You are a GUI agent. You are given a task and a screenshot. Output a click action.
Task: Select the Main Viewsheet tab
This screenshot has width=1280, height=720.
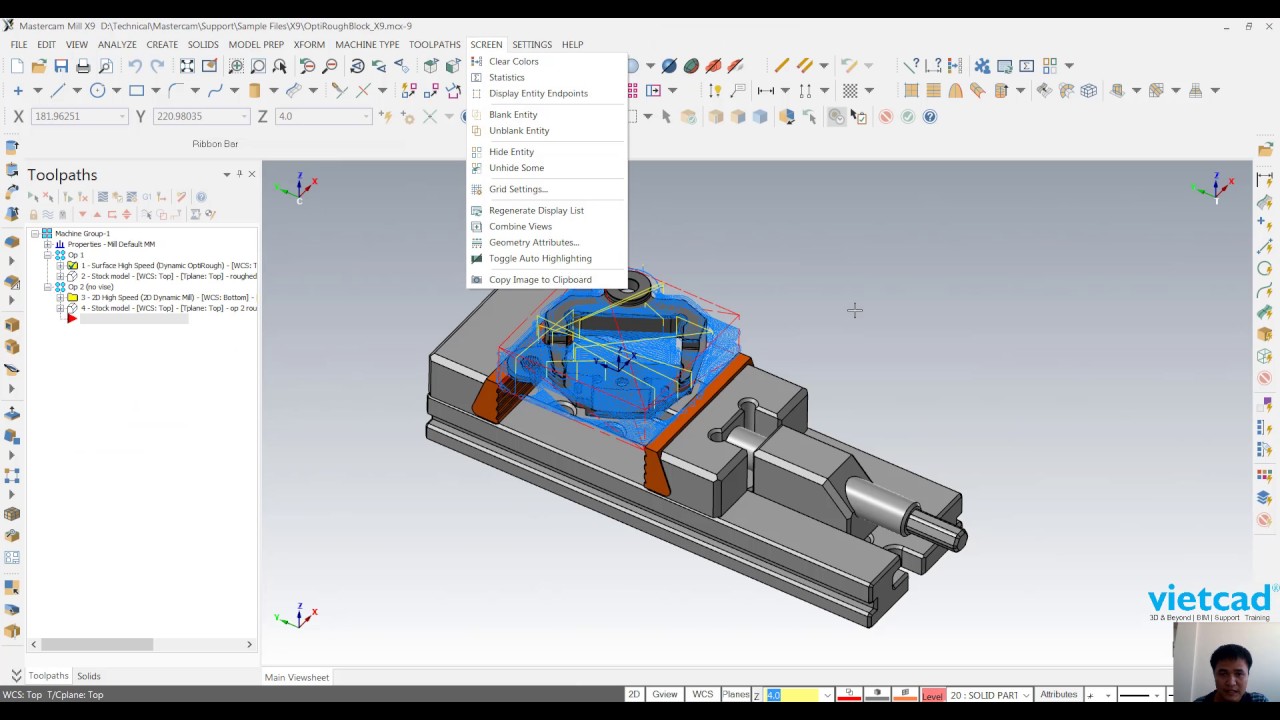(x=296, y=677)
